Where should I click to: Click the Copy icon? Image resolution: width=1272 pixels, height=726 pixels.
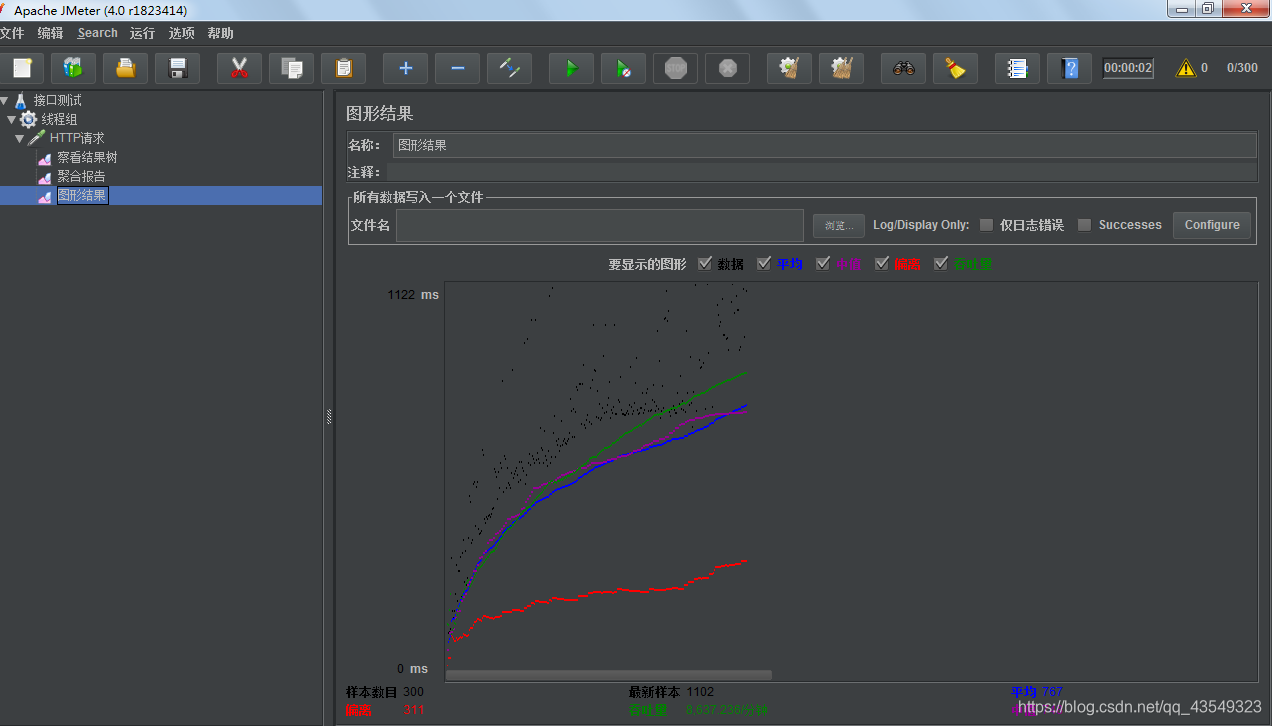291,68
